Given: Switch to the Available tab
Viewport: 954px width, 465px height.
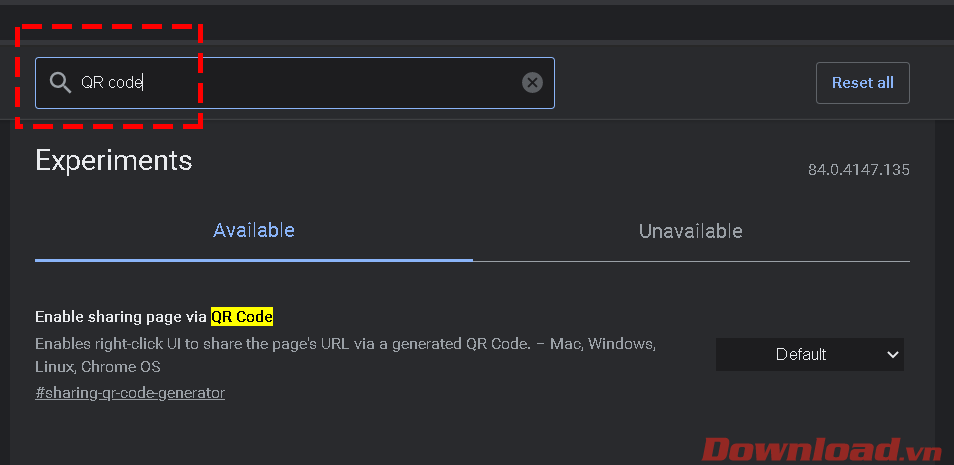Looking at the screenshot, I should coord(254,231).
